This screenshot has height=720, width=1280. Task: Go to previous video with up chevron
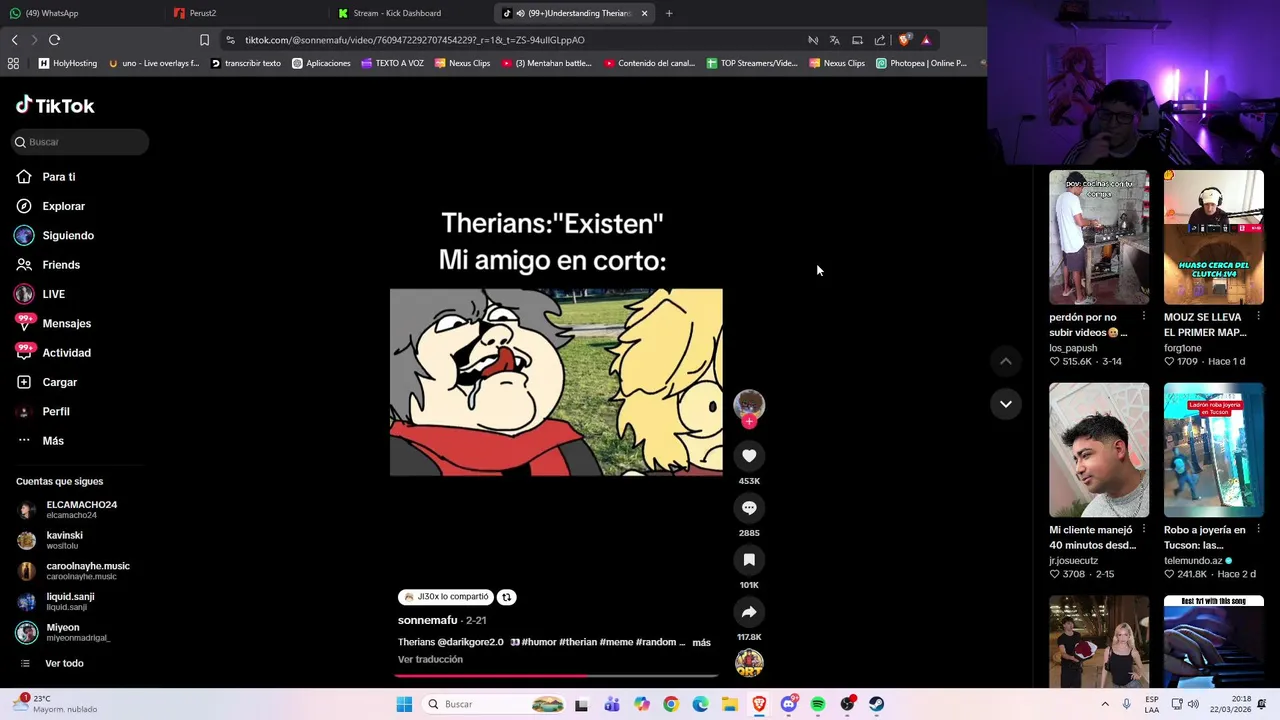tap(1006, 361)
